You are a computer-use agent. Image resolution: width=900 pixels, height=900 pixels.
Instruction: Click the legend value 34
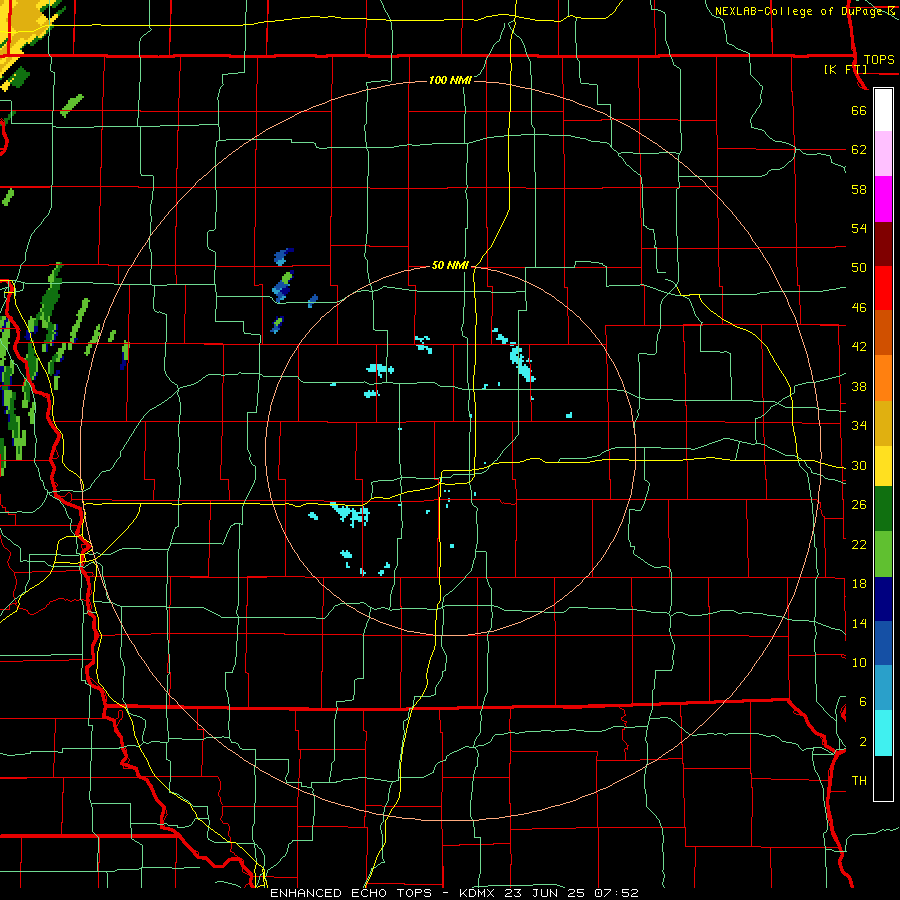(x=859, y=425)
